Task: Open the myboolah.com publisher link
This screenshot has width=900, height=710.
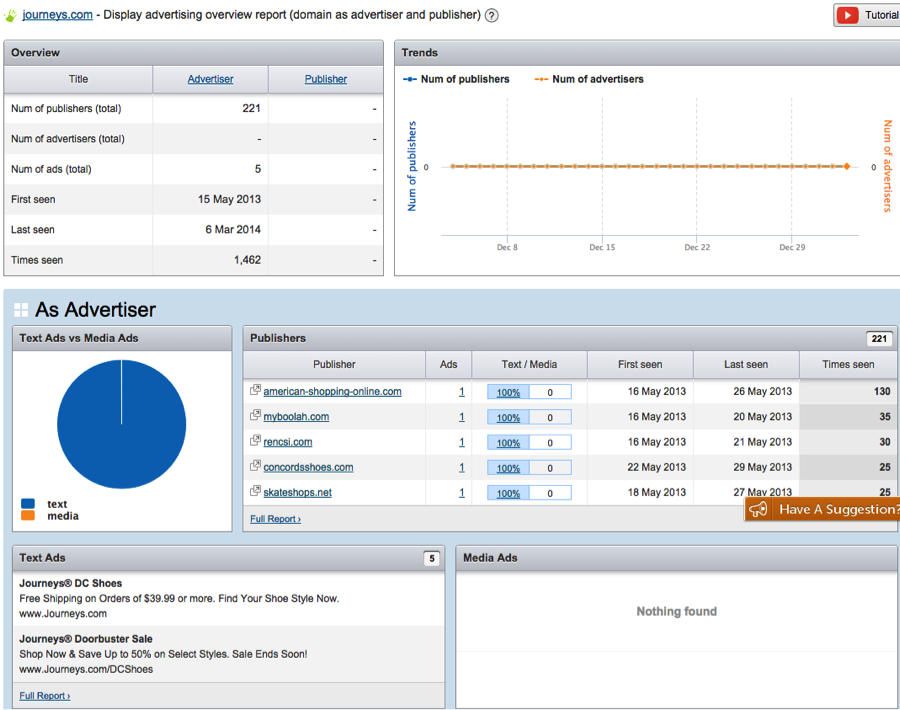Action: [x=296, y=417]
